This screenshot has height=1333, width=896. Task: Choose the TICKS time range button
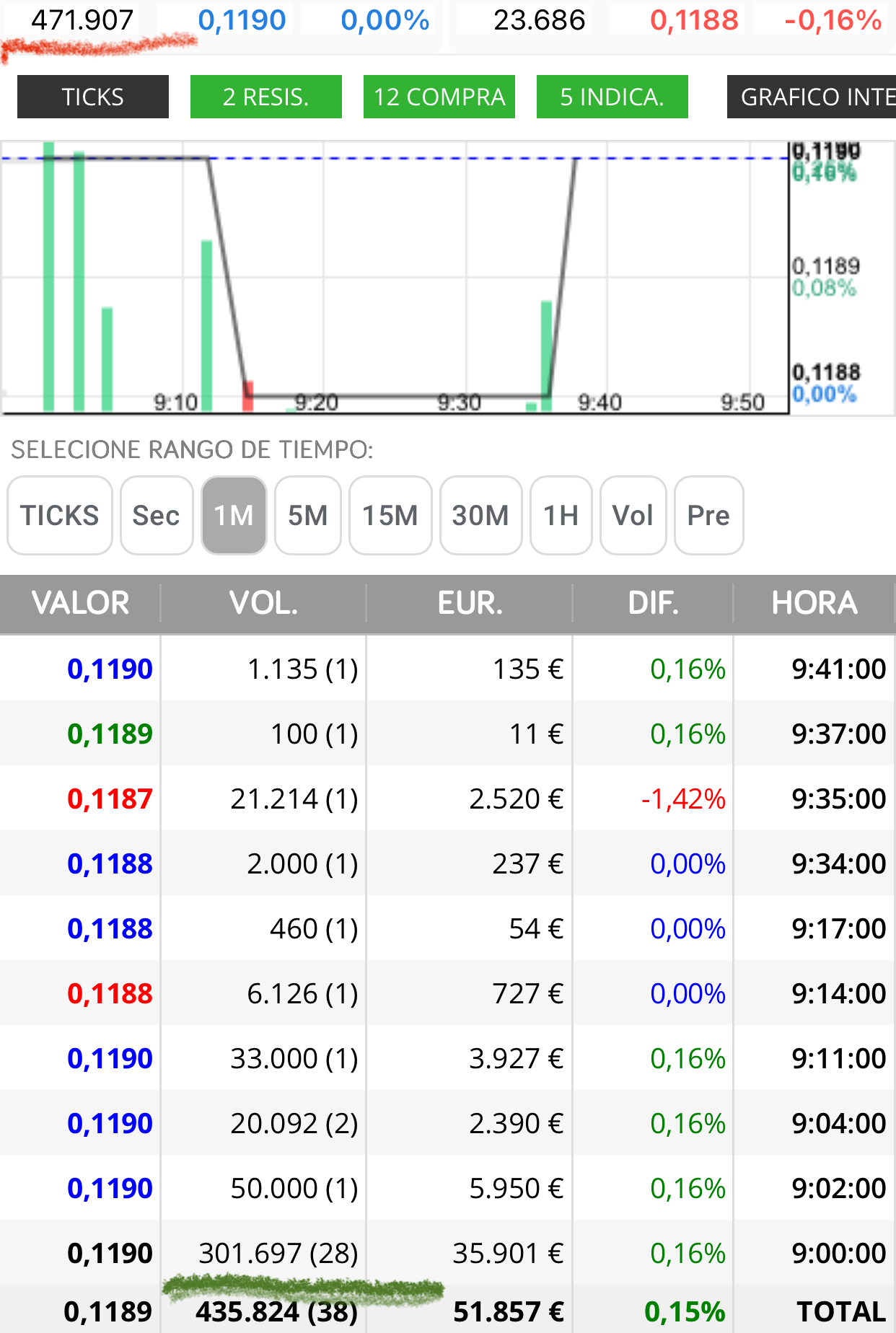60,516
